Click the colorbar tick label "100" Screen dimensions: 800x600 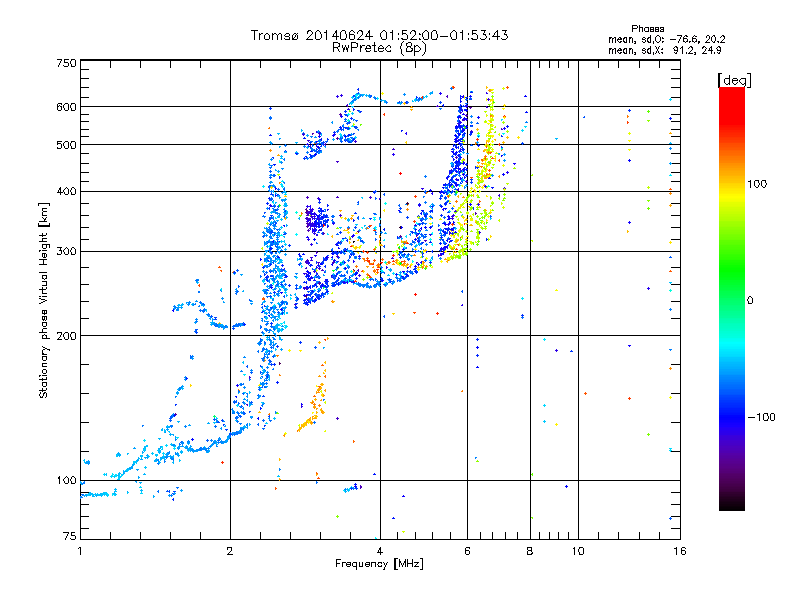click(x=757, y=184)
